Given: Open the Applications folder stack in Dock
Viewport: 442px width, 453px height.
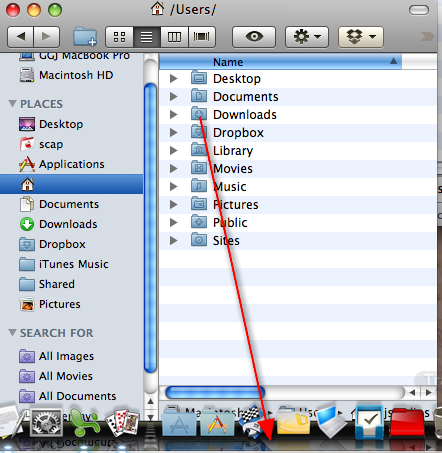Looking at the screenshot, I should coord(217,423).
